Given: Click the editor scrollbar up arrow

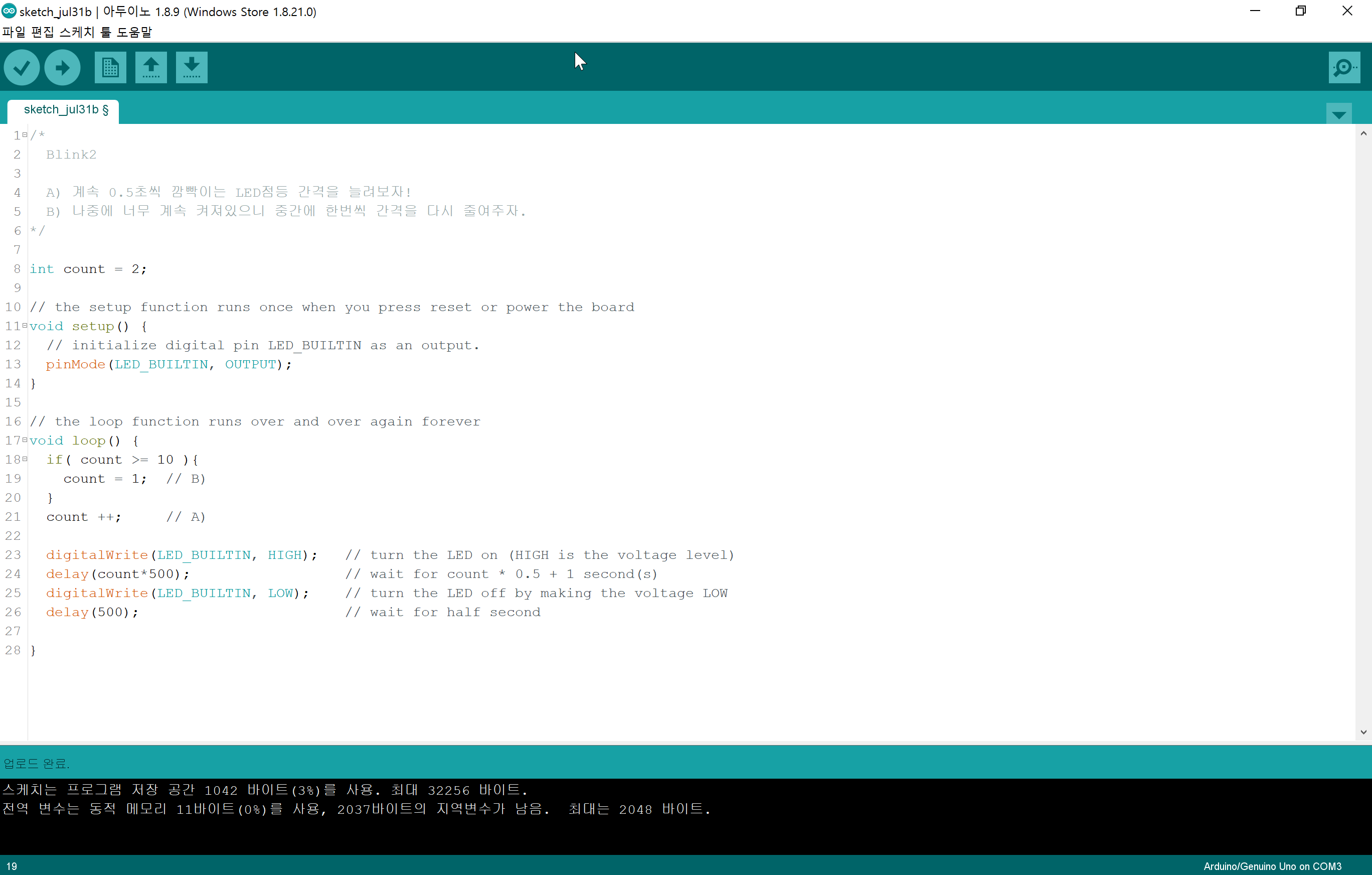Looking at the screenshot, I should 1363,133.
